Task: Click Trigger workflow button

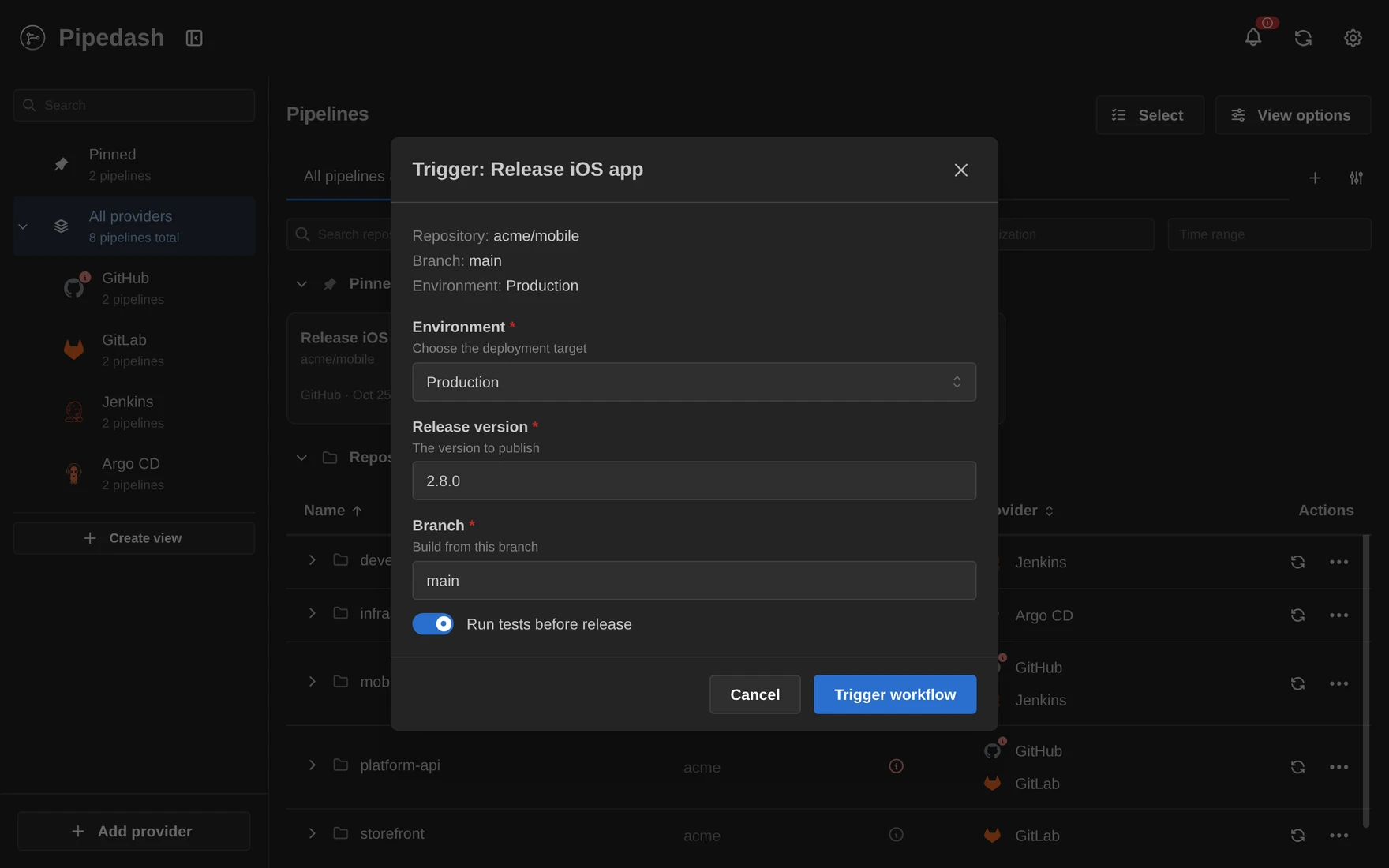Action: click(895, 694)
